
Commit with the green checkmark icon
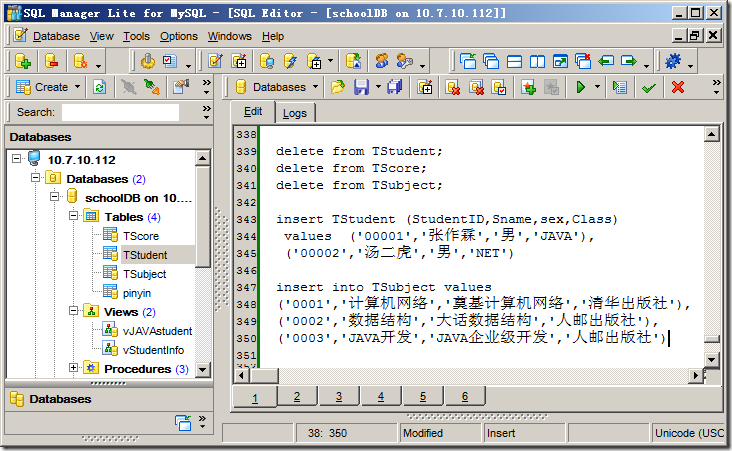coord(649,87)
